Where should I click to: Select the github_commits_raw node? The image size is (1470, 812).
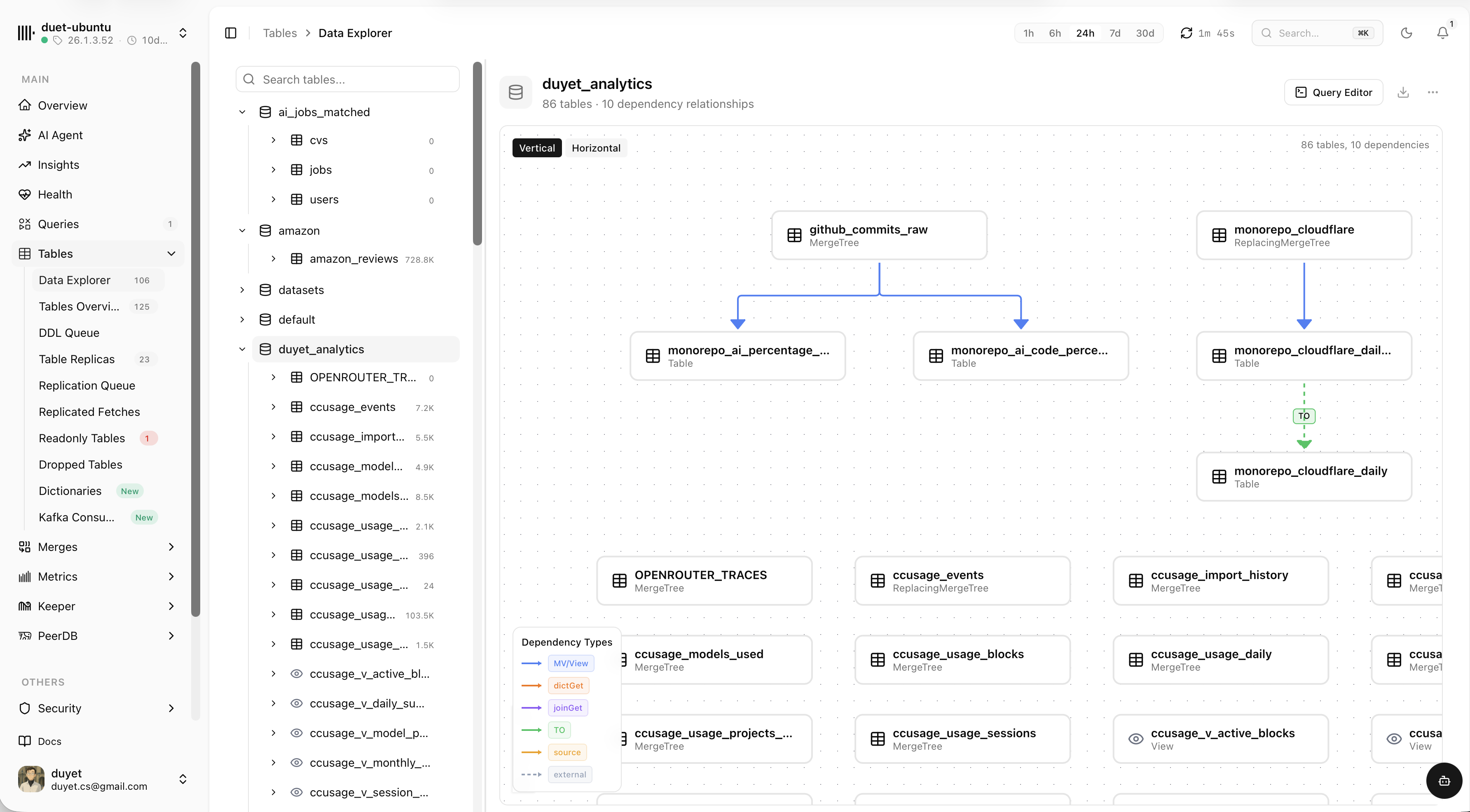coord(879,236)
